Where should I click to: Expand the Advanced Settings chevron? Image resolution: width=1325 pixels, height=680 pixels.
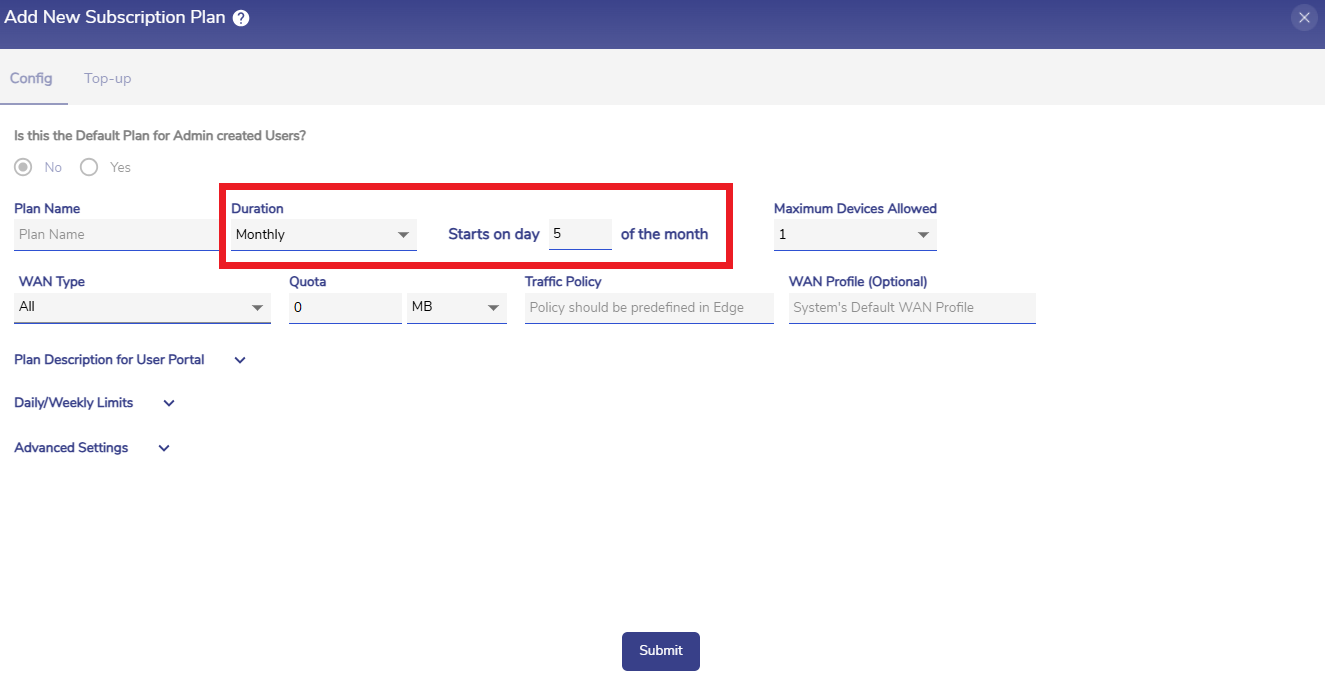[164, 448]
